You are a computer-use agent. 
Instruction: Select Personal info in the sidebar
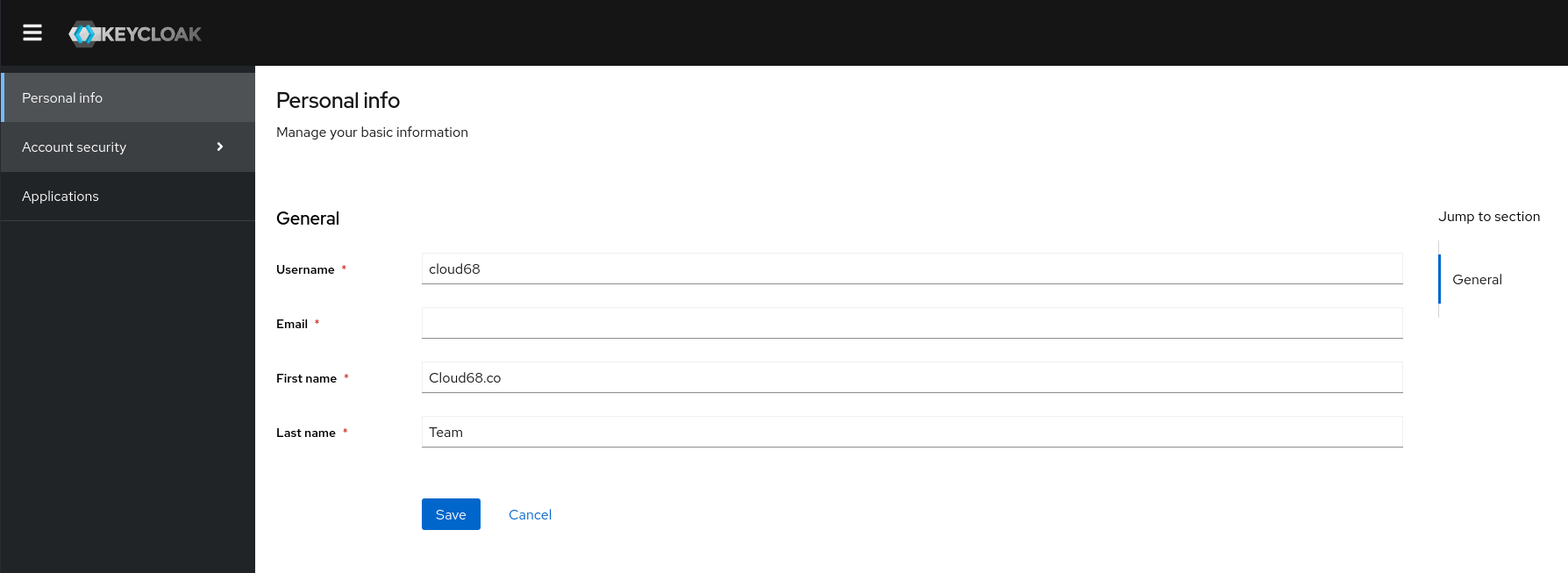coord(61,97)
